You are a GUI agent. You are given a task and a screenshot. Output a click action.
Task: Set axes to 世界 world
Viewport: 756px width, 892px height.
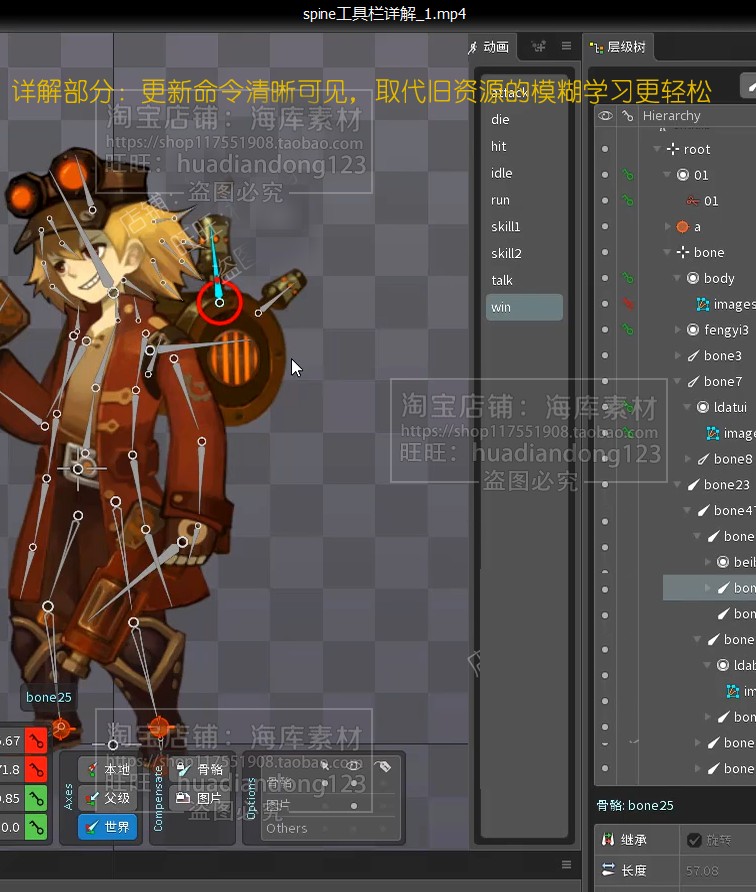point(108,827)
